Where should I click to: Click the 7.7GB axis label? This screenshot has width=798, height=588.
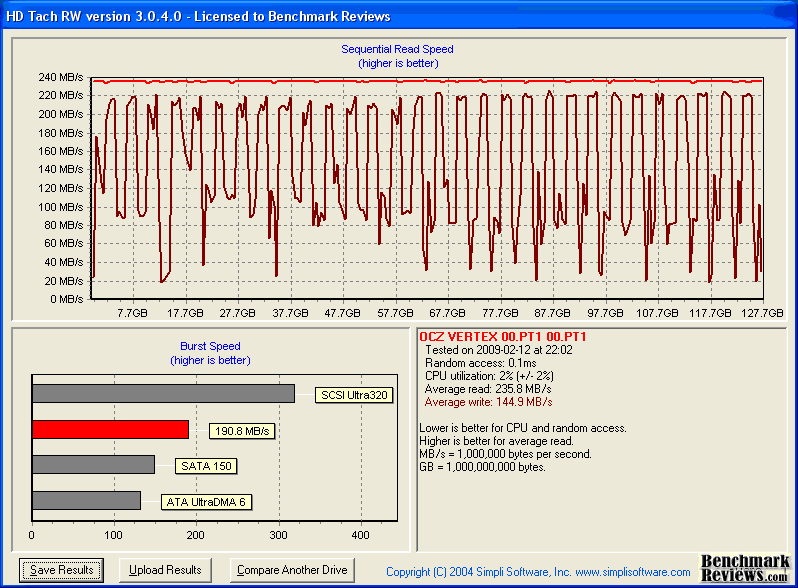point(132,313)
